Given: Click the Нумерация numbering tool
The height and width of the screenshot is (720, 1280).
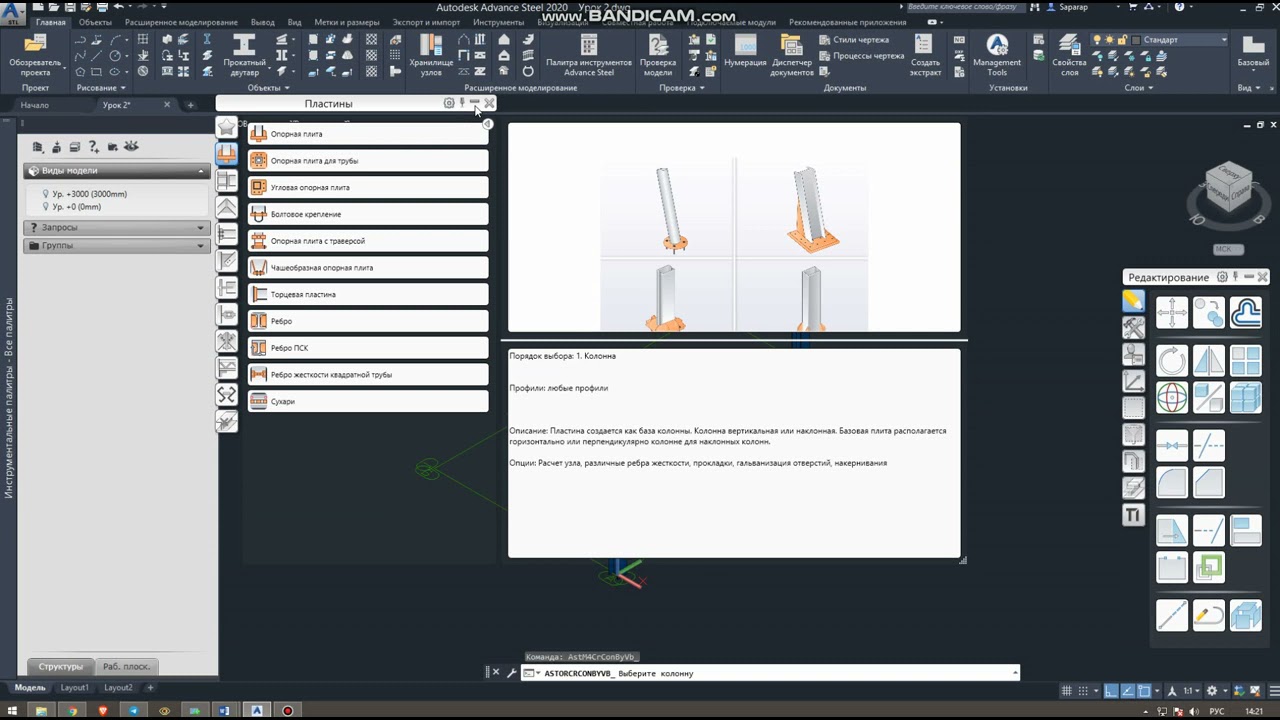Looking at the screenshot, I should [745, 52].
